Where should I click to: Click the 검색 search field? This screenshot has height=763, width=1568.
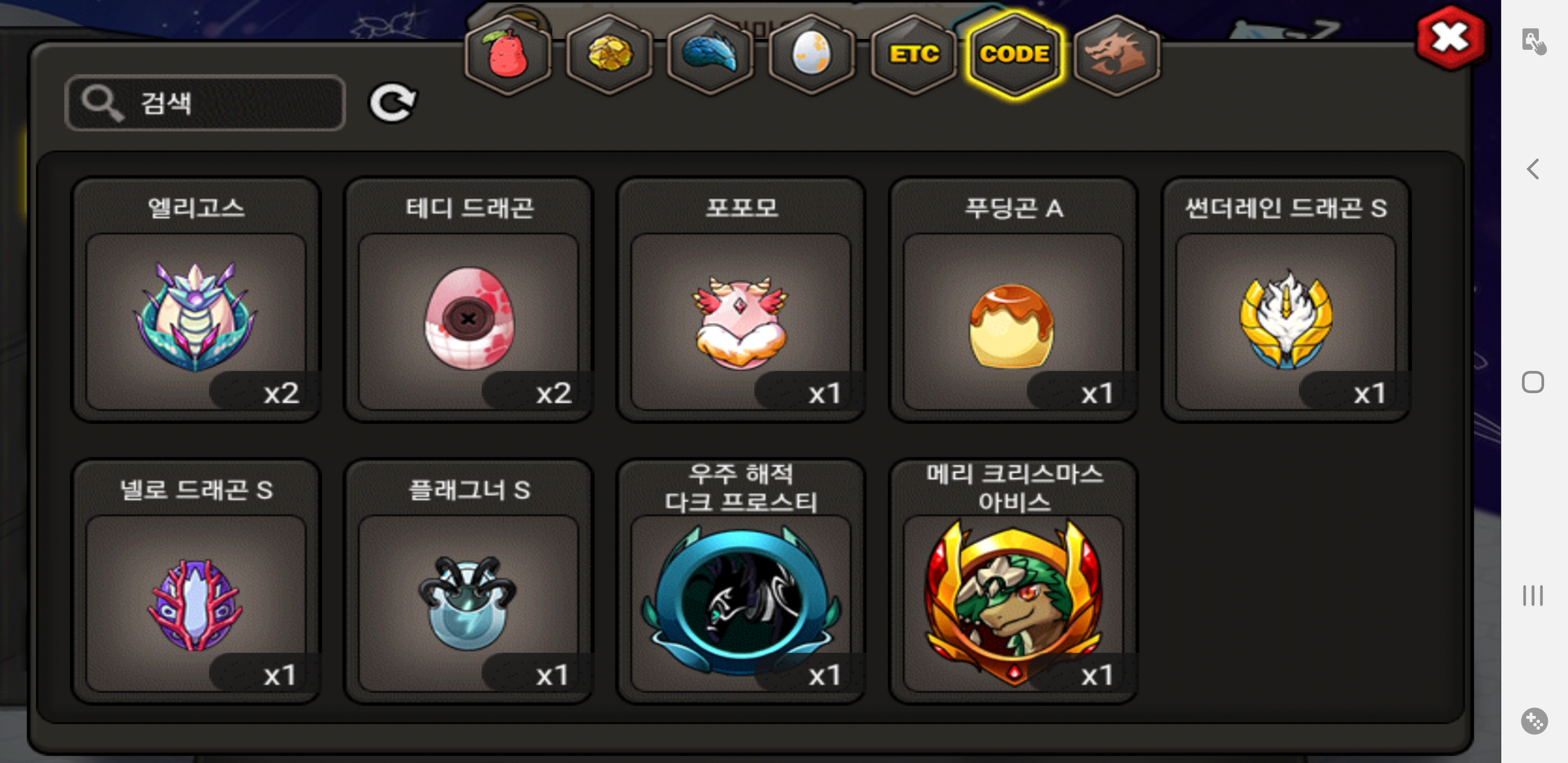(205, 102)
